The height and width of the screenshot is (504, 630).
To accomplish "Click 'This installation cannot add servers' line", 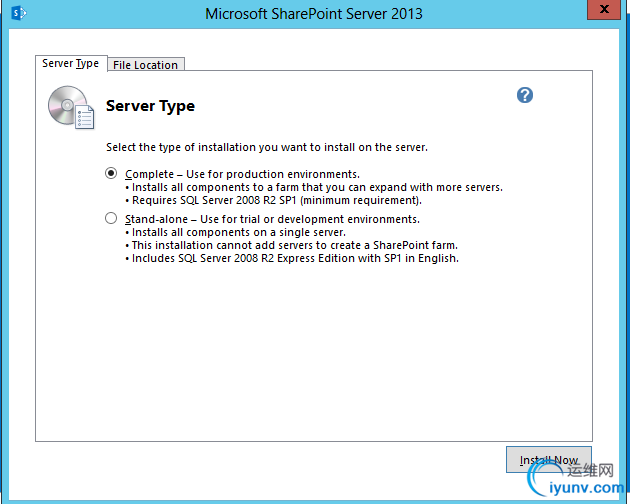I will coord(292,245).
